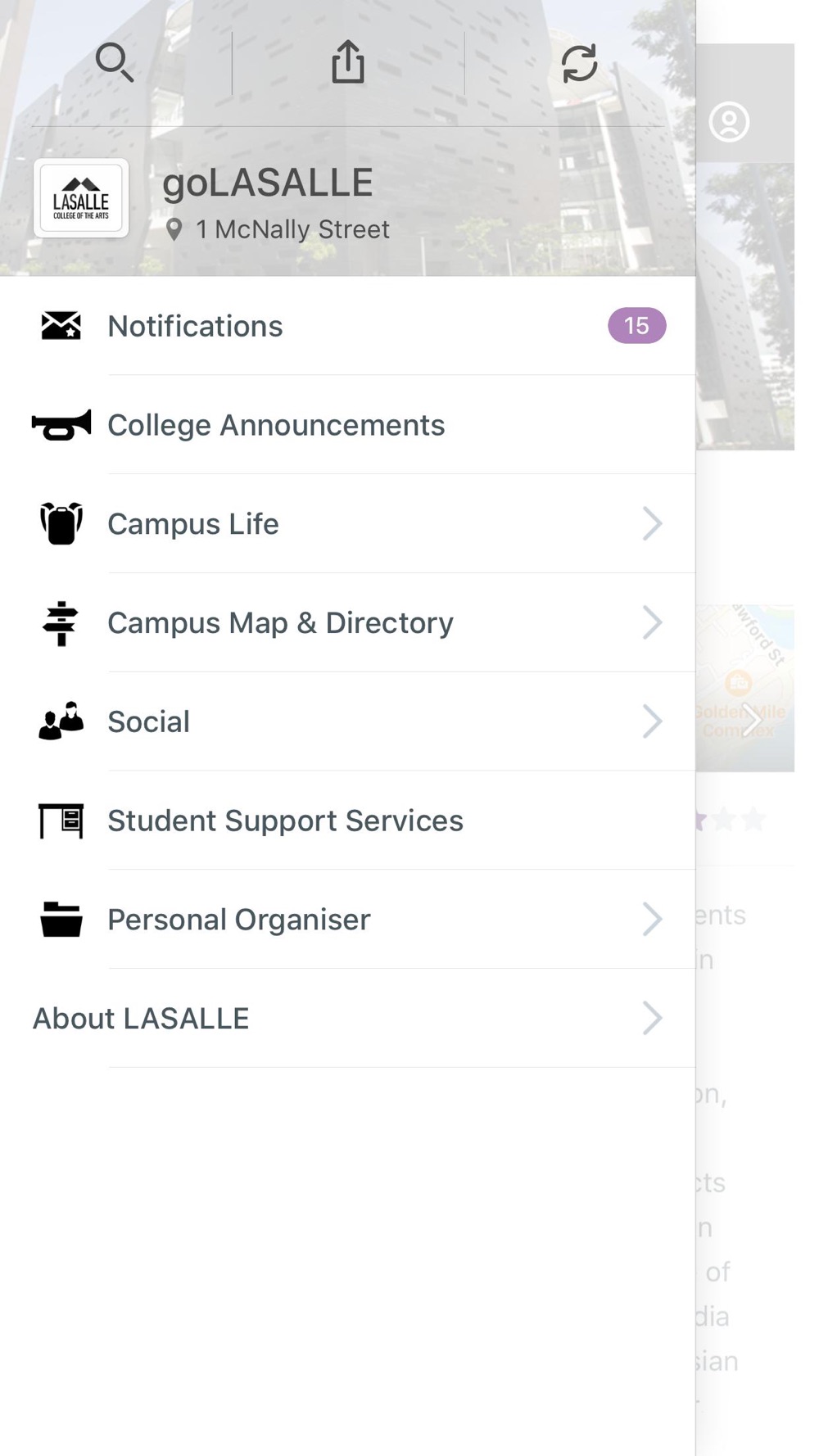The width and height of the screenshot is (819, 1456).
Task: Expand the Personal Organiser chevron
Action: pos(652,920)
